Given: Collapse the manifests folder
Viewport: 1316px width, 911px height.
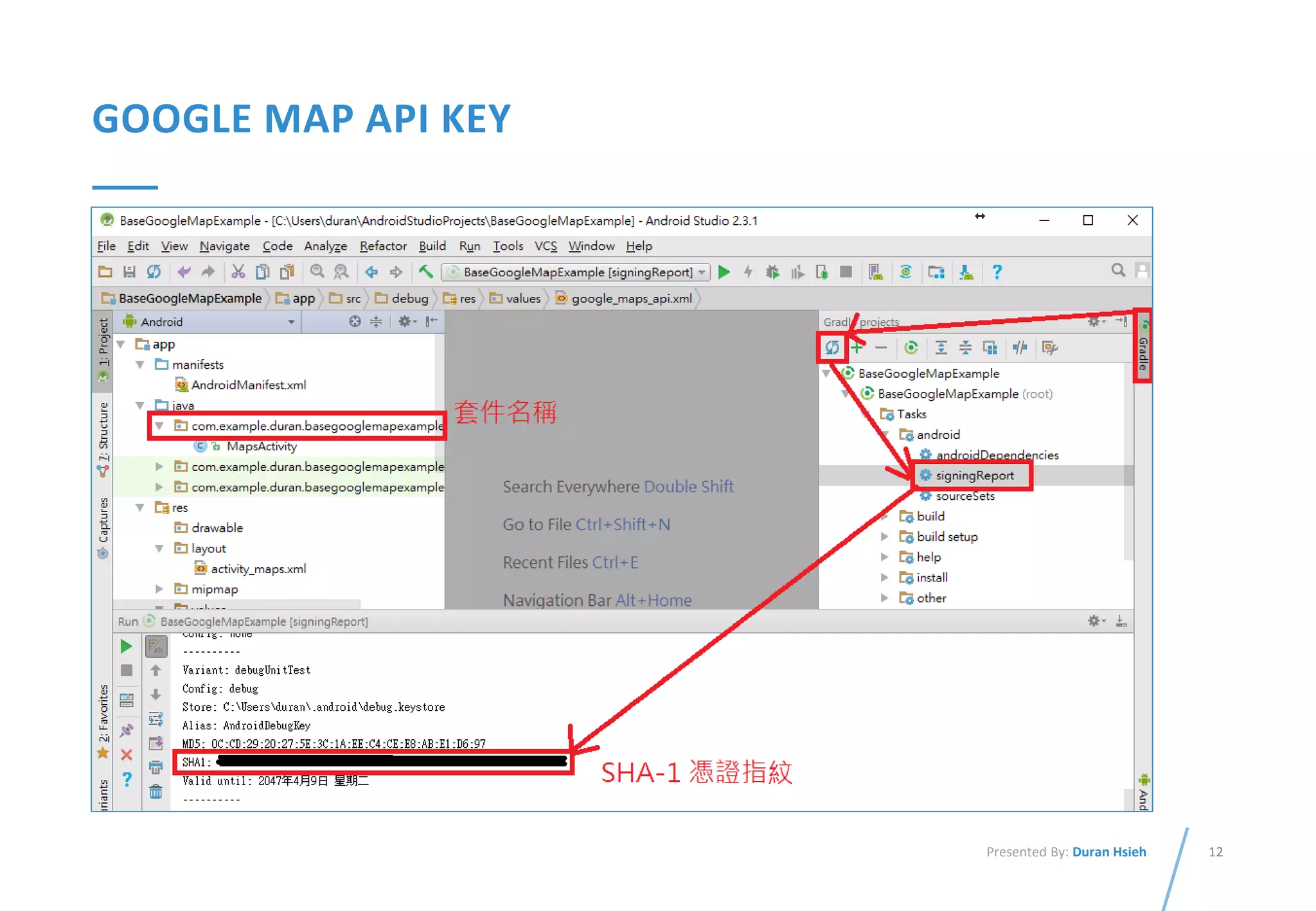Looking at the screenshot, I should pyautogui.click(x=140, y=364).
